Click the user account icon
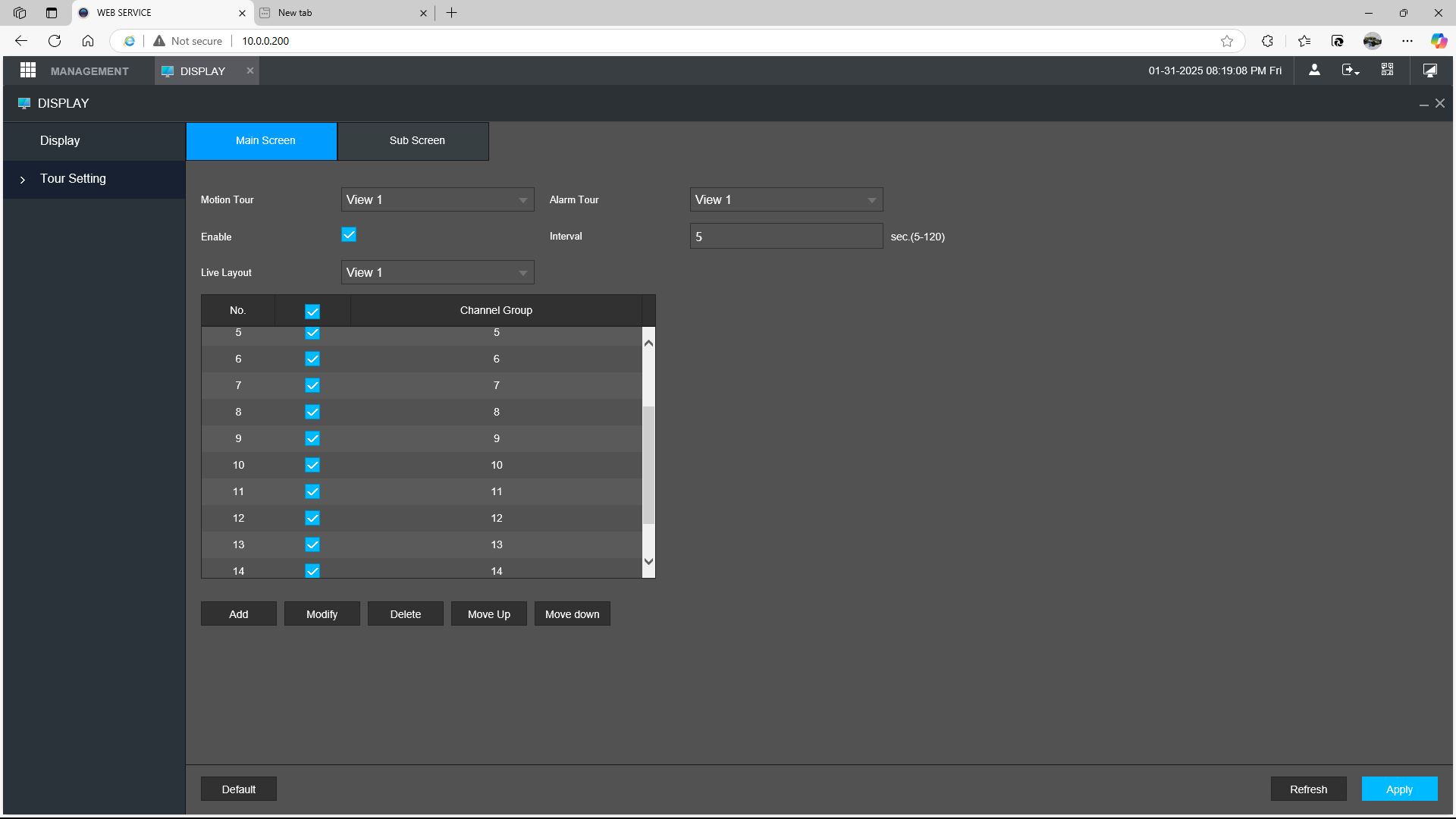Image resolution: width=1456 pixels, height=819 pixels. coord(1314,70)
